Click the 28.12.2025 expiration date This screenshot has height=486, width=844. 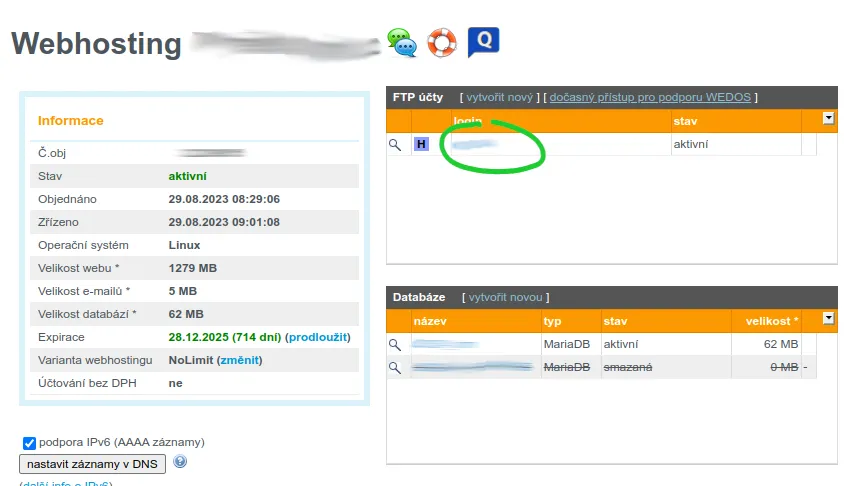point(199,337)
